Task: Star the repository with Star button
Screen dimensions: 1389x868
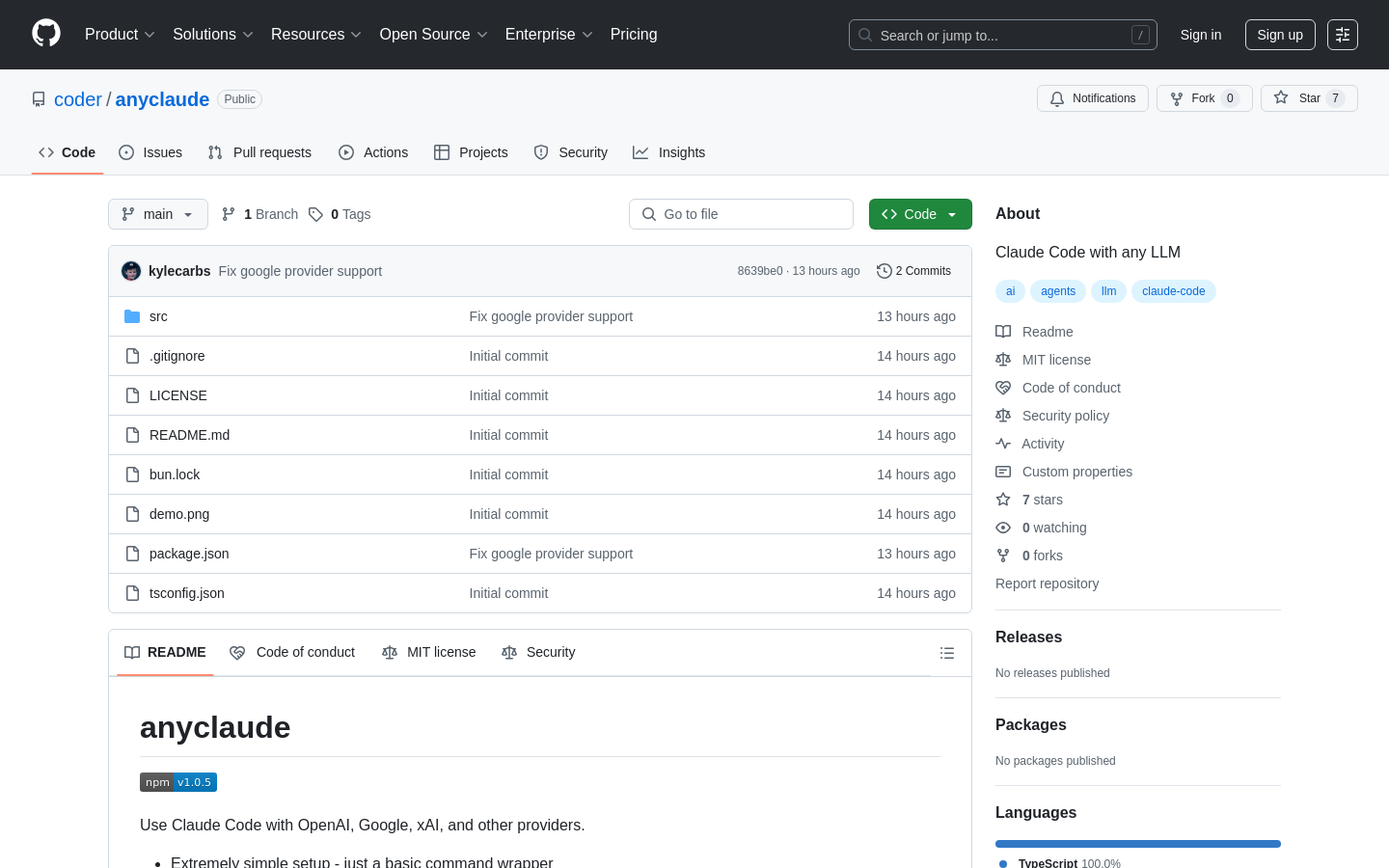Action: click(1309, 98)
